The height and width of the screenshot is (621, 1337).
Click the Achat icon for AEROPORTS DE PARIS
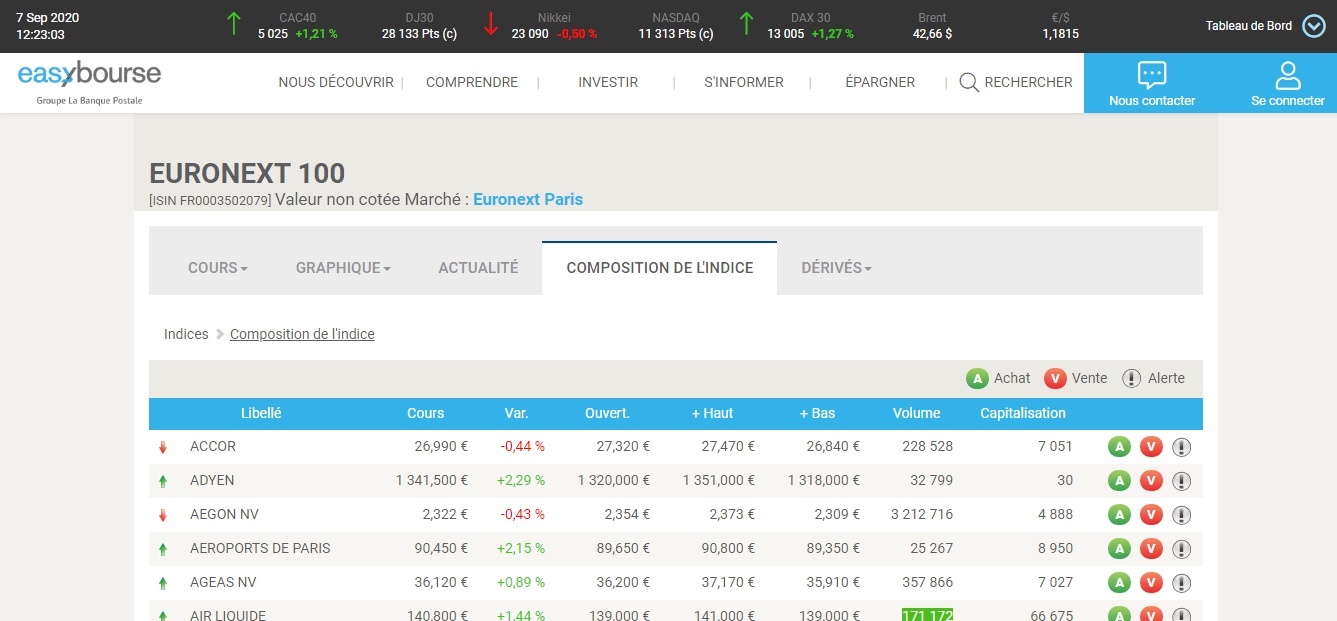click(x=1119, y=549)
